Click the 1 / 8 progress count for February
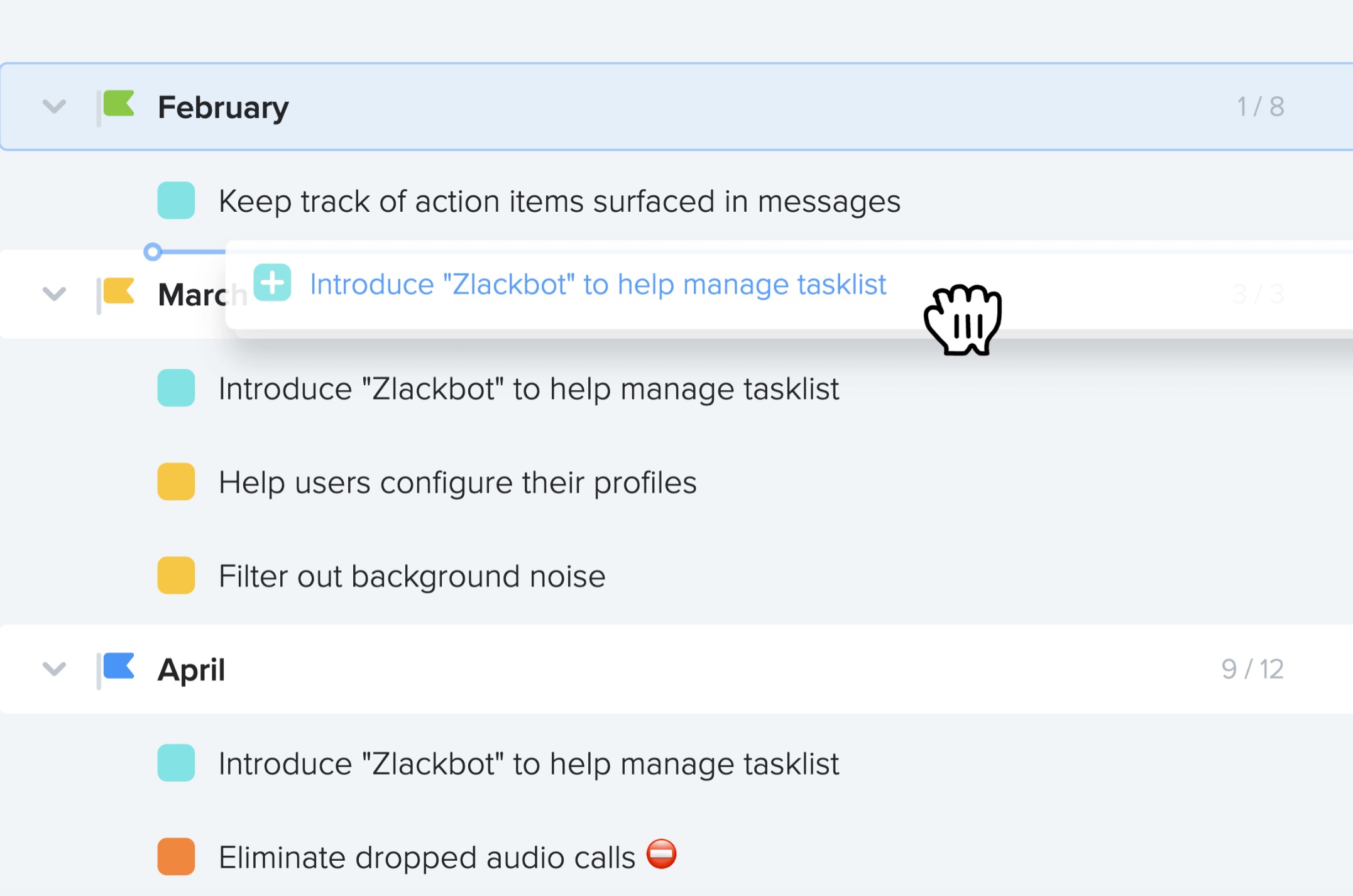The height and width of the screenshot is (896, 1353). point(1261,107)
